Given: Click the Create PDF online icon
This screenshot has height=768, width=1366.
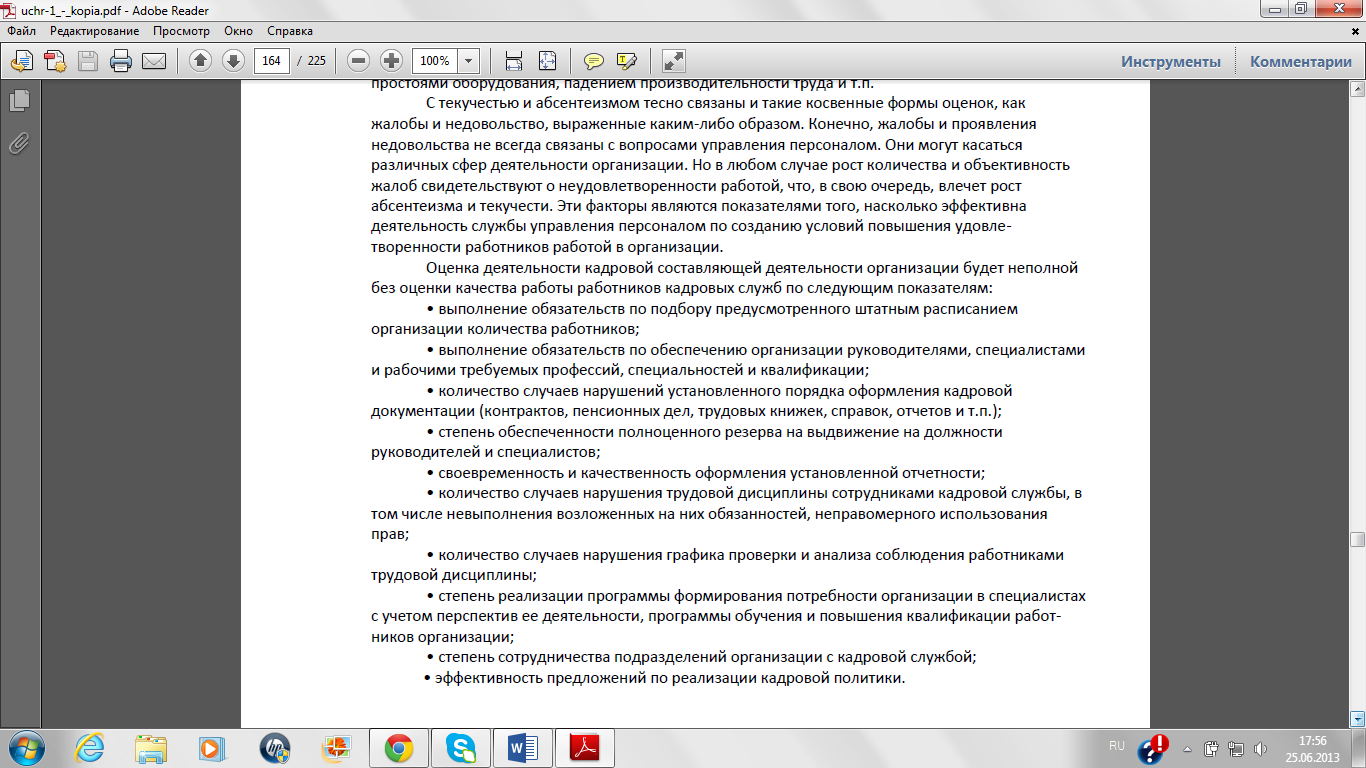Looking at the screenshot, I should 55,61.
